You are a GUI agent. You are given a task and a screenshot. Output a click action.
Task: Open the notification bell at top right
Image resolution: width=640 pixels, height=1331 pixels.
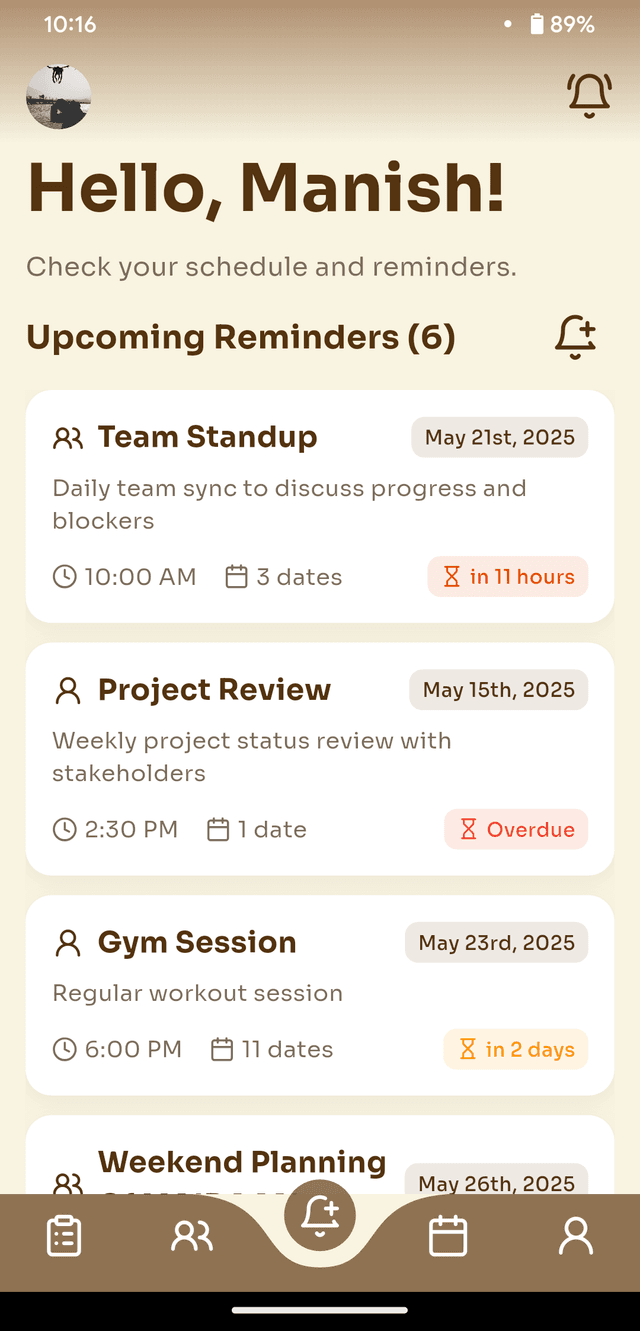tap(589, 95)
